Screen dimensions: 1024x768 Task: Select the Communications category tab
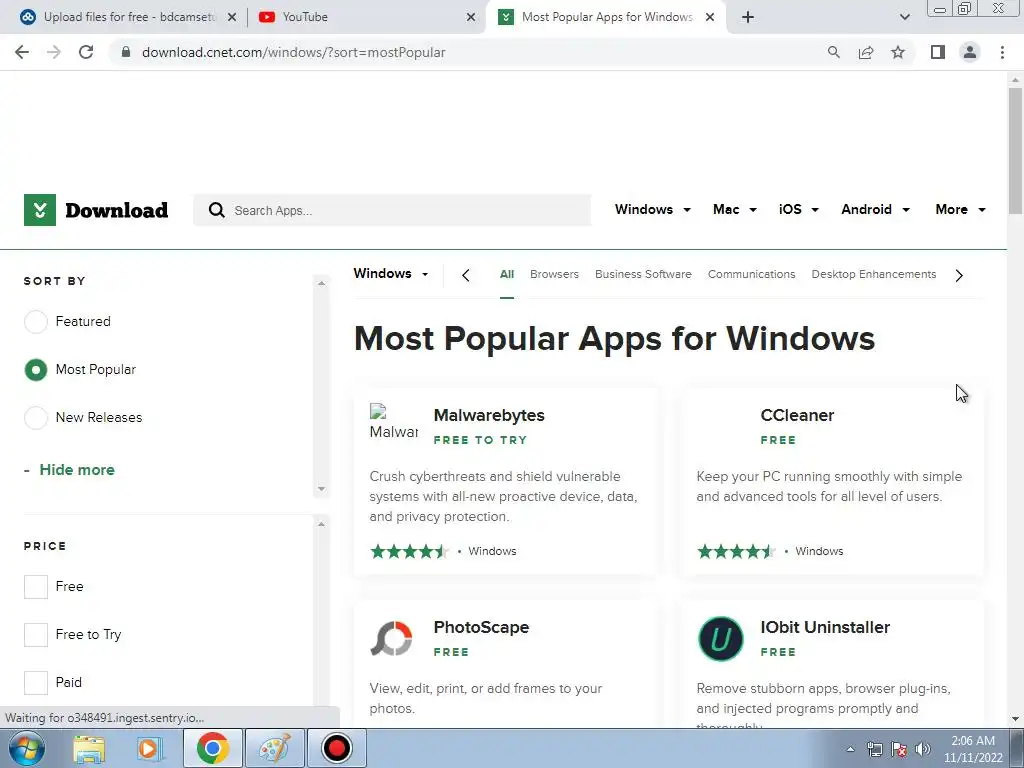(x=752, y=274)
